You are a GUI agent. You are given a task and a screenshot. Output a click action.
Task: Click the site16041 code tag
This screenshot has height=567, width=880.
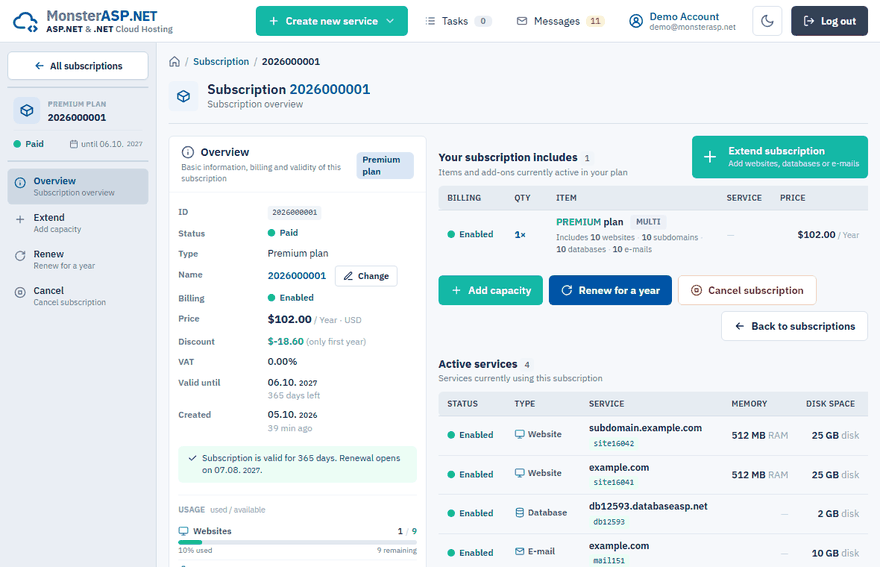613,482
